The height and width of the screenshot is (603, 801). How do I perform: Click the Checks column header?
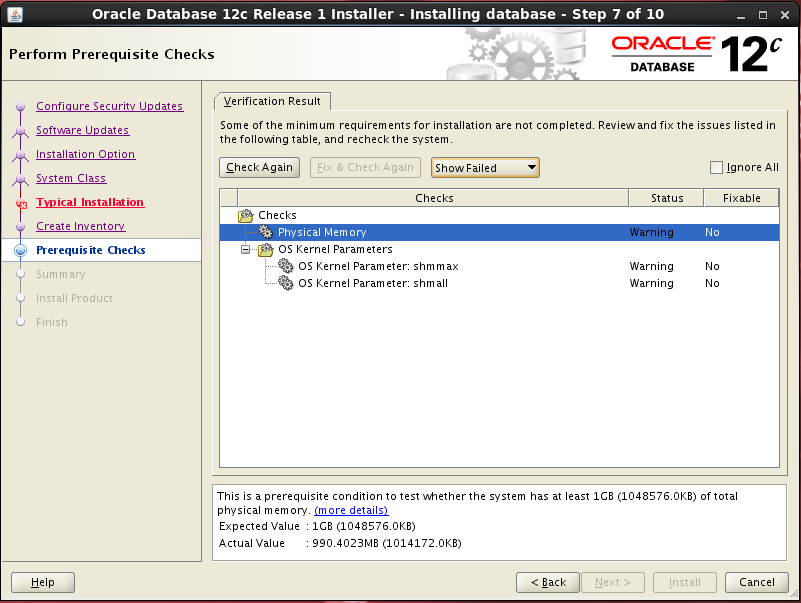[434, 198]
